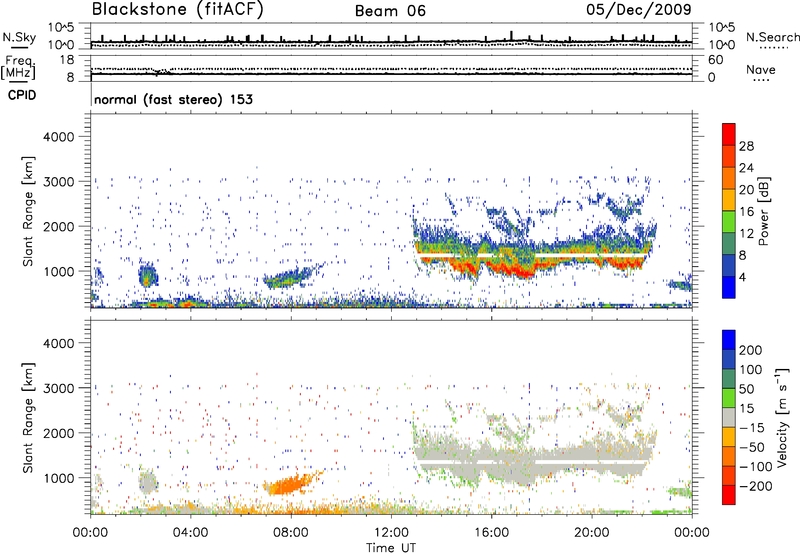The height and width of the screenshot is (554, 800).
Task: Pick the light green 15-50 velocity swatch
Action: coord(729,398)
